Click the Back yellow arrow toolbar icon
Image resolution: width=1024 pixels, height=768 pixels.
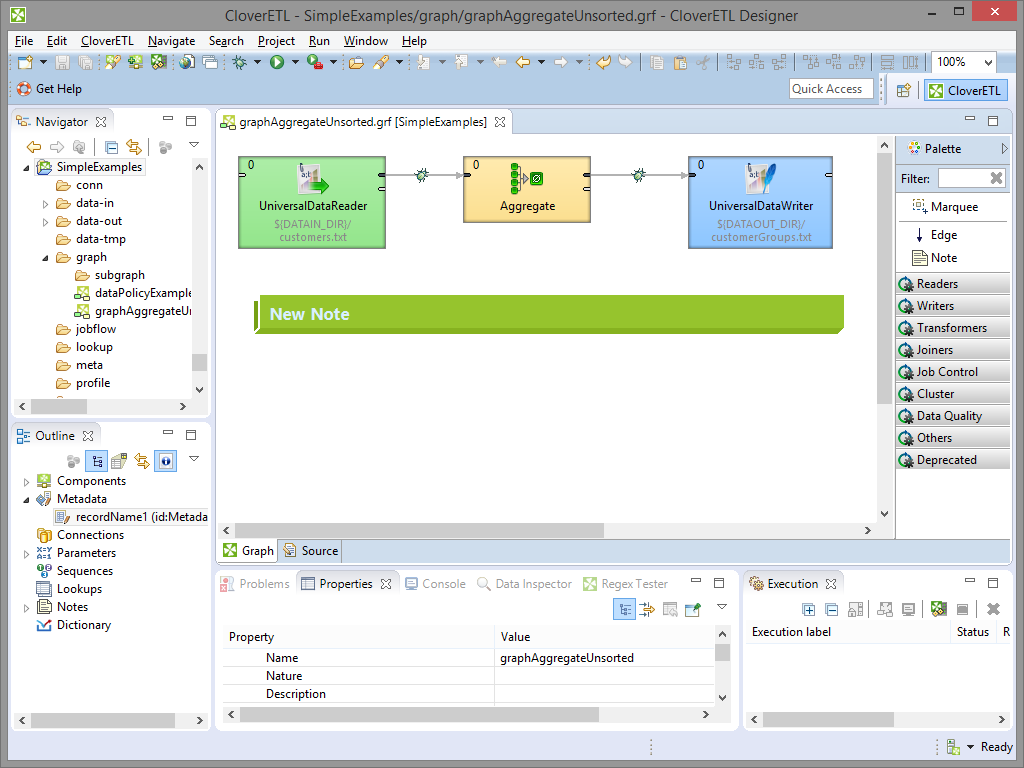click(x=523, y=62)
